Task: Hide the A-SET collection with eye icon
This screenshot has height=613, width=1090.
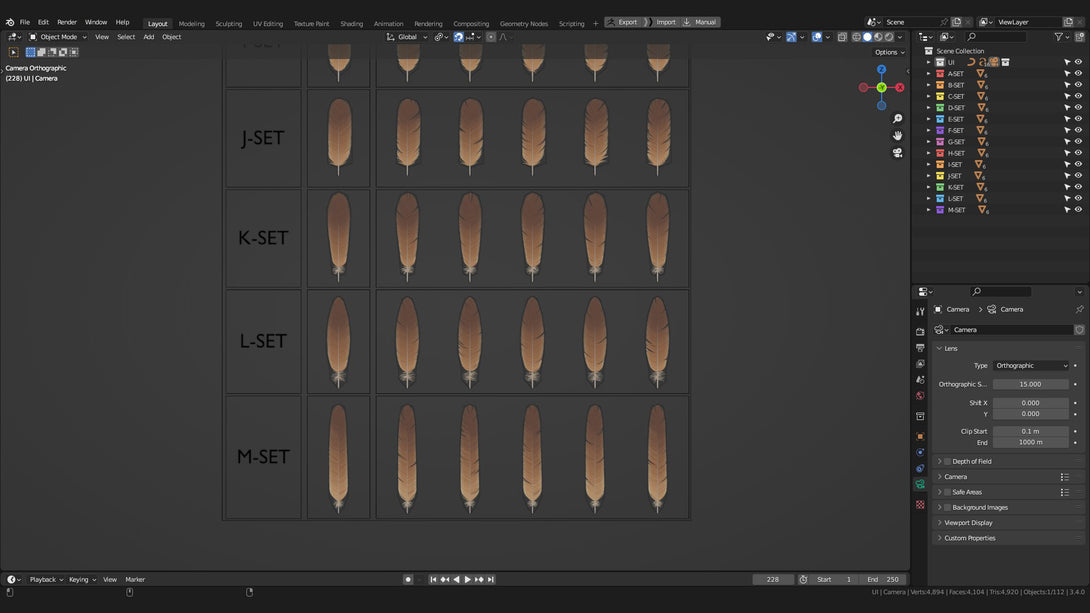Action: tap(1078, 74)
